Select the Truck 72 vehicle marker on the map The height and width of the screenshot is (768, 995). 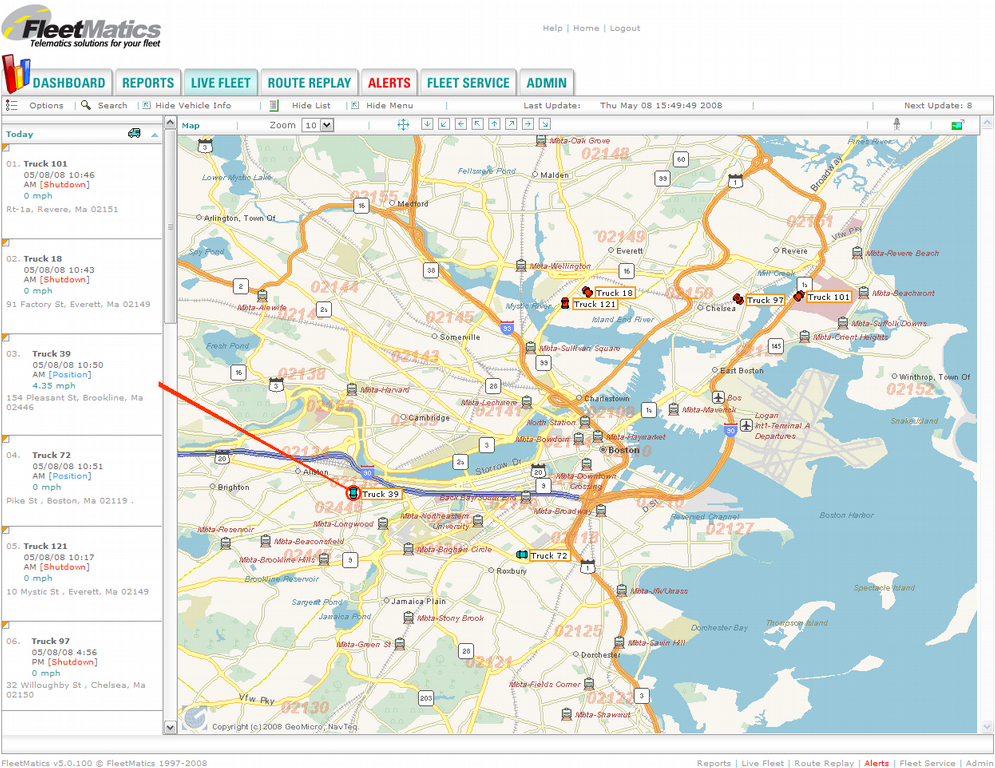tap(522, 555)
